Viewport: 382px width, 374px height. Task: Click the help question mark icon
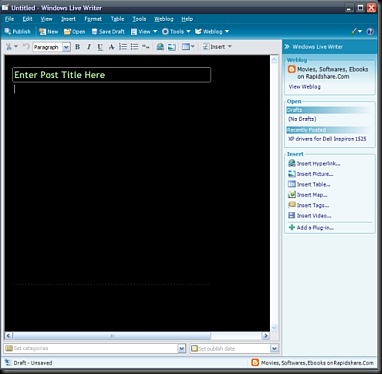pos(370,32)
